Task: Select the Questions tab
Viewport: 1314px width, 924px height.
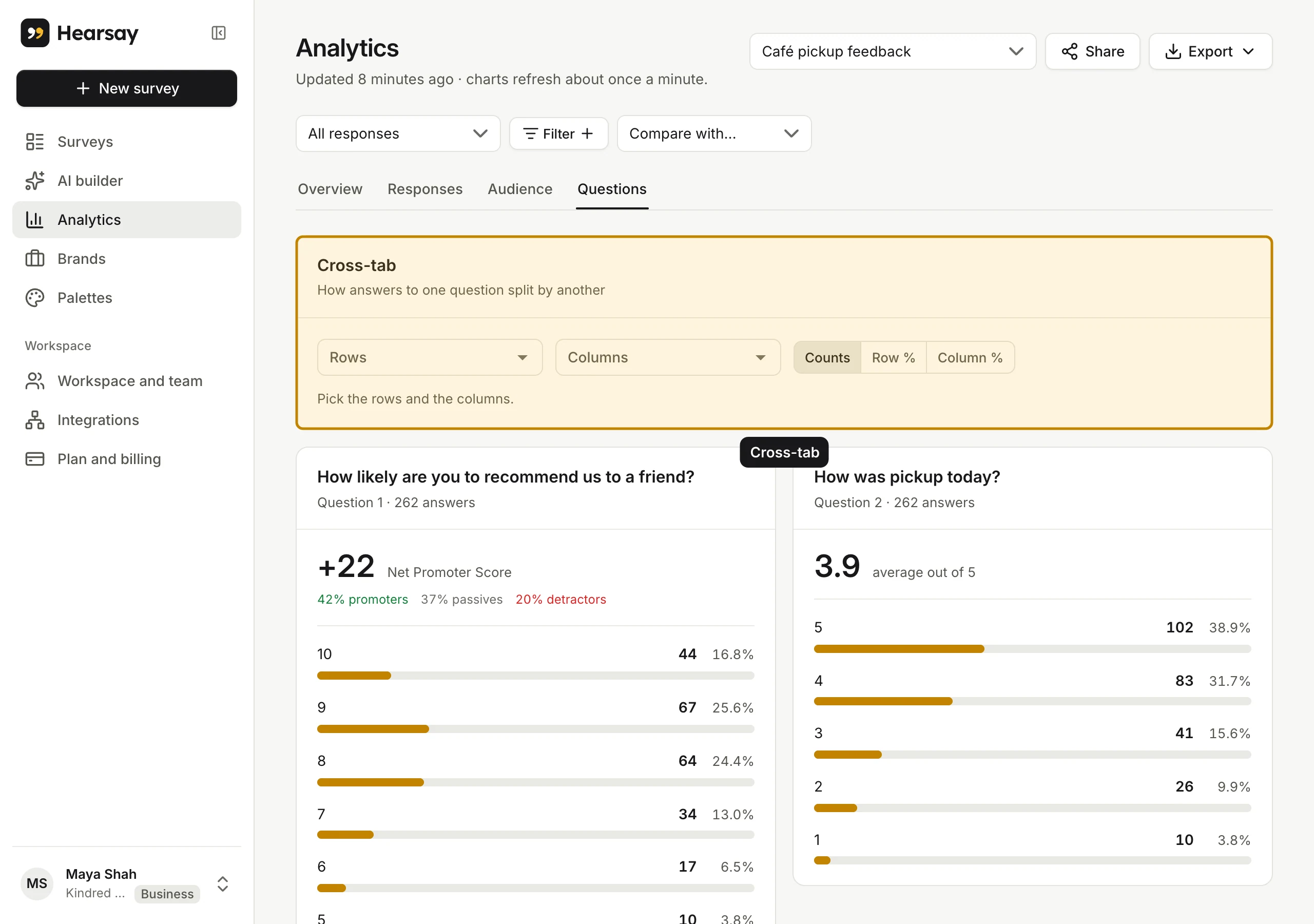Action: [612, 189]
